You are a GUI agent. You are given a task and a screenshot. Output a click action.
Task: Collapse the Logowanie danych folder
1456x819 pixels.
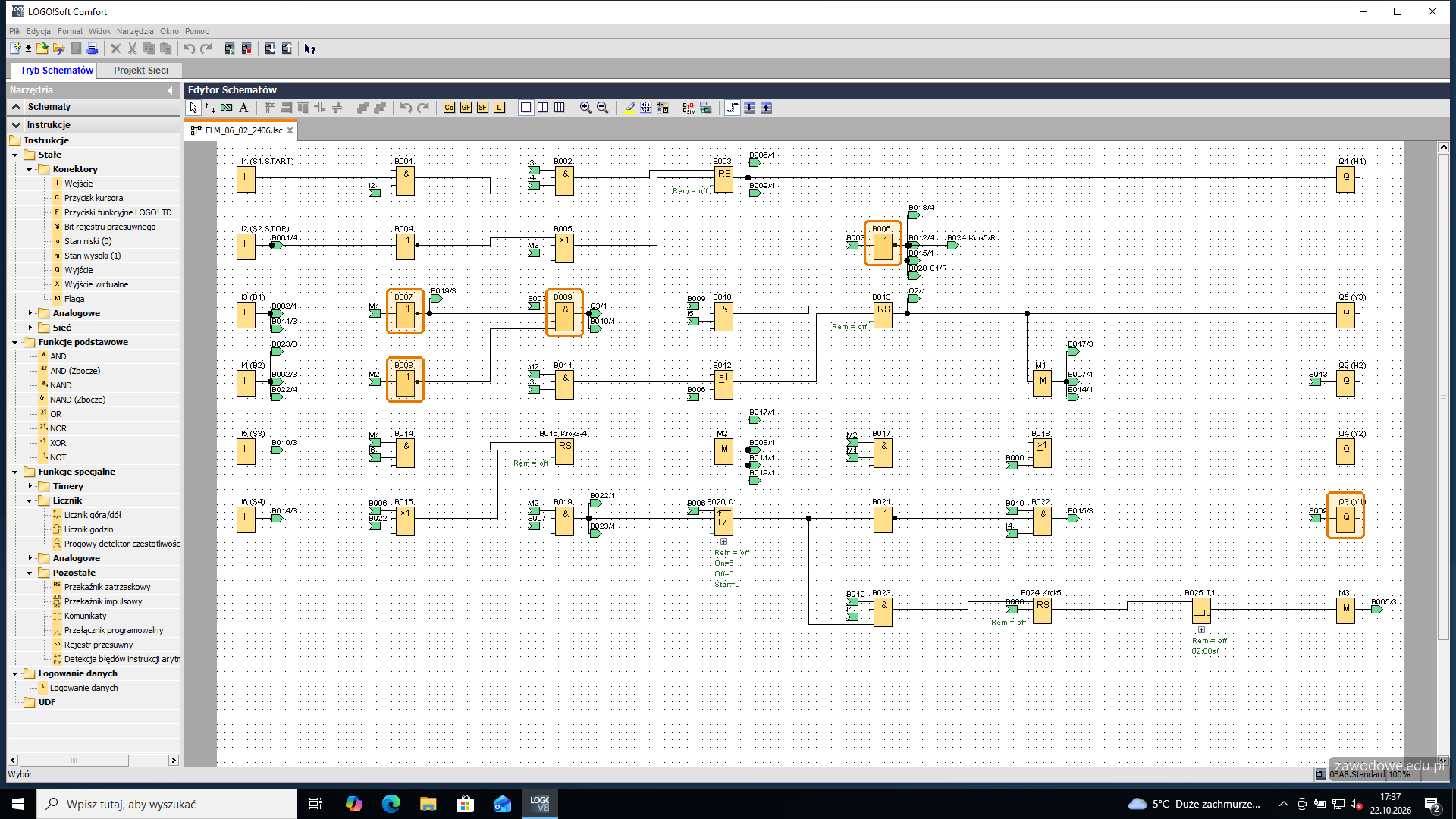pyautogui.click(x=15, y=673)
